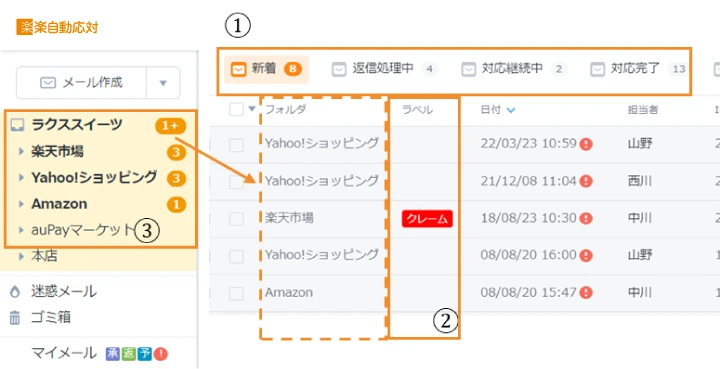This screenshot has width=721, height=369.
Task: Click 西川 in the 担当者 column
Action: click(x=640, y=181)
